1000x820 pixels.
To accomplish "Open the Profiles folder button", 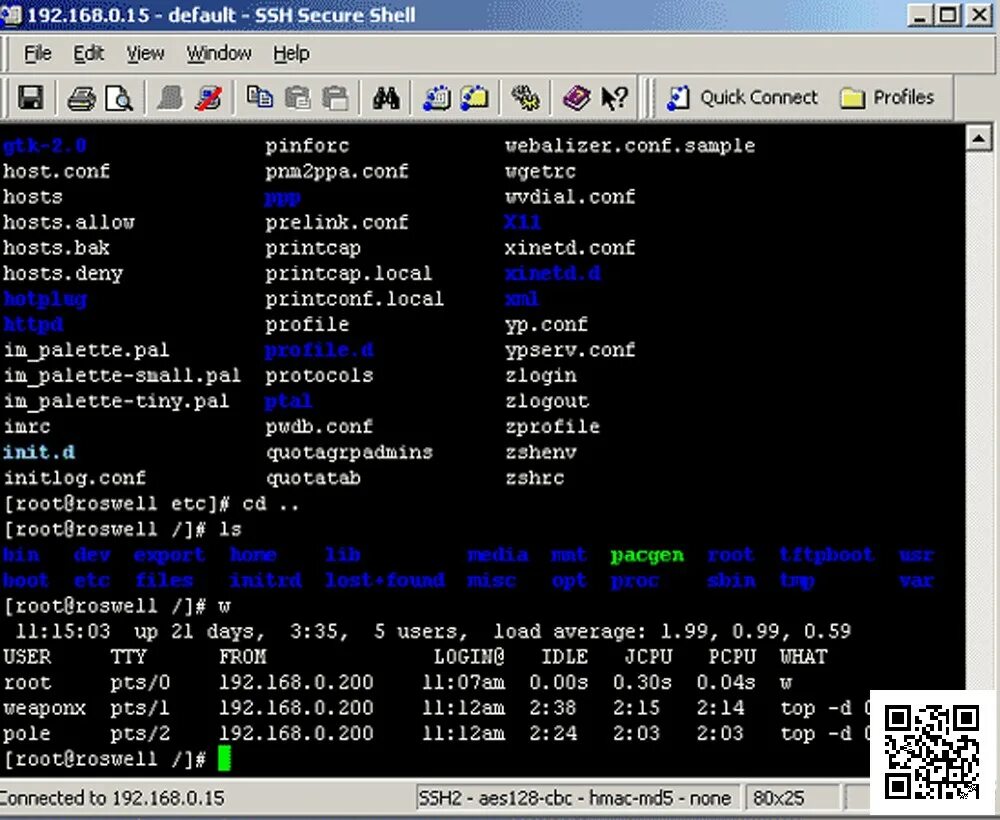I will tap(888, 98).
